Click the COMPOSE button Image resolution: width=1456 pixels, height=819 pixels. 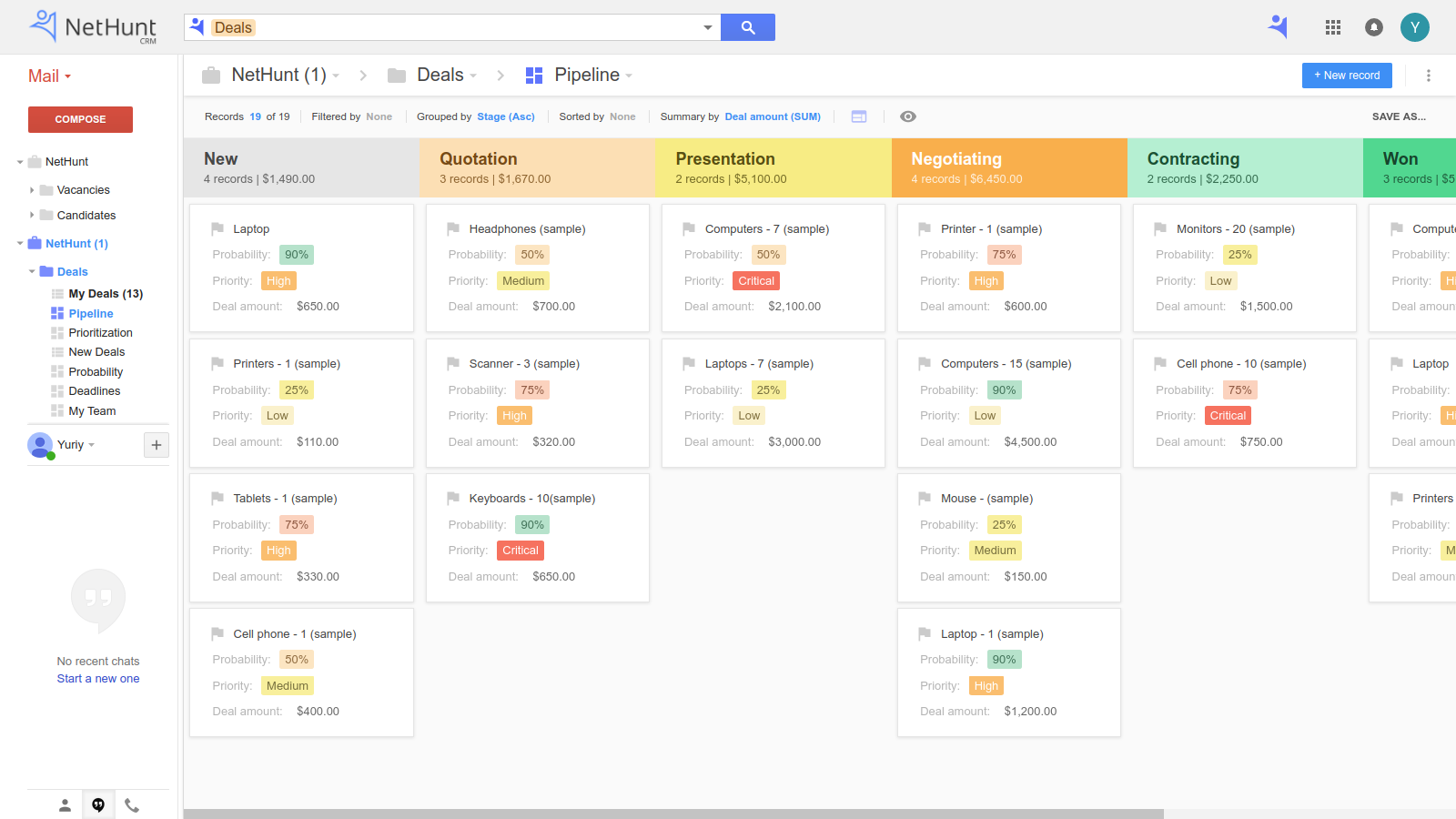(x=80, y=119)
